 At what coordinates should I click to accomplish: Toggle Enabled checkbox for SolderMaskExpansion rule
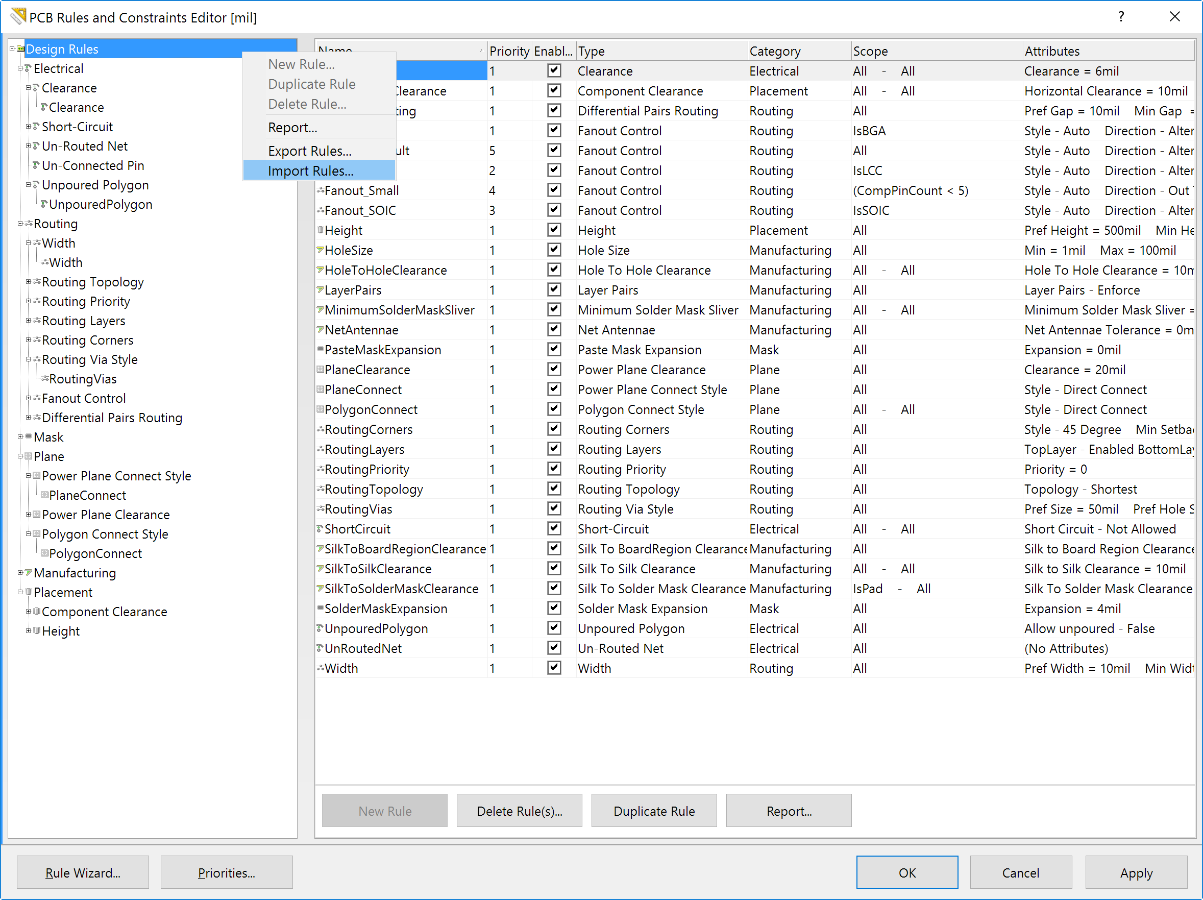click(554, 608)
